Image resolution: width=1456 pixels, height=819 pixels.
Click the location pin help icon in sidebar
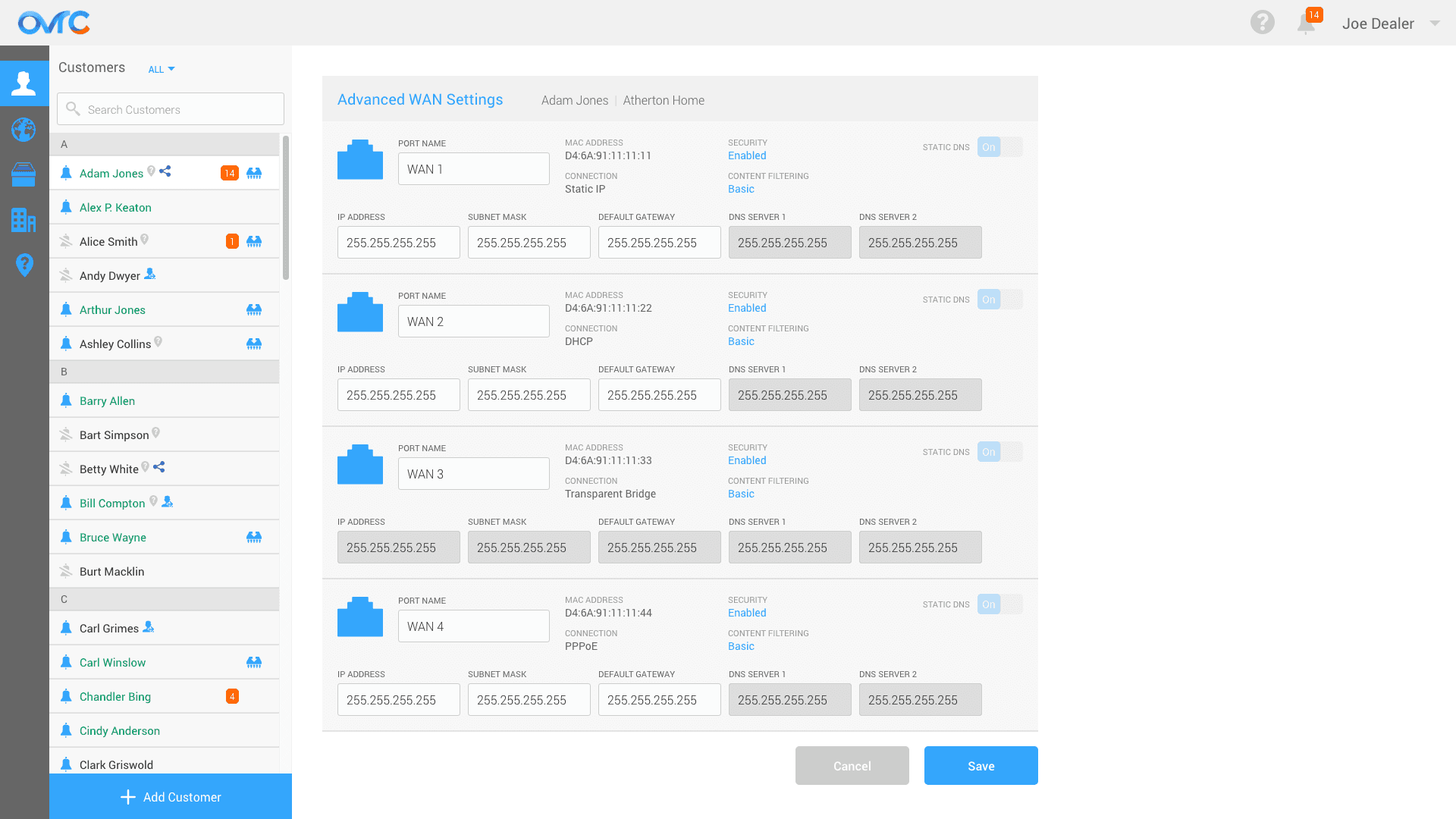24,265
